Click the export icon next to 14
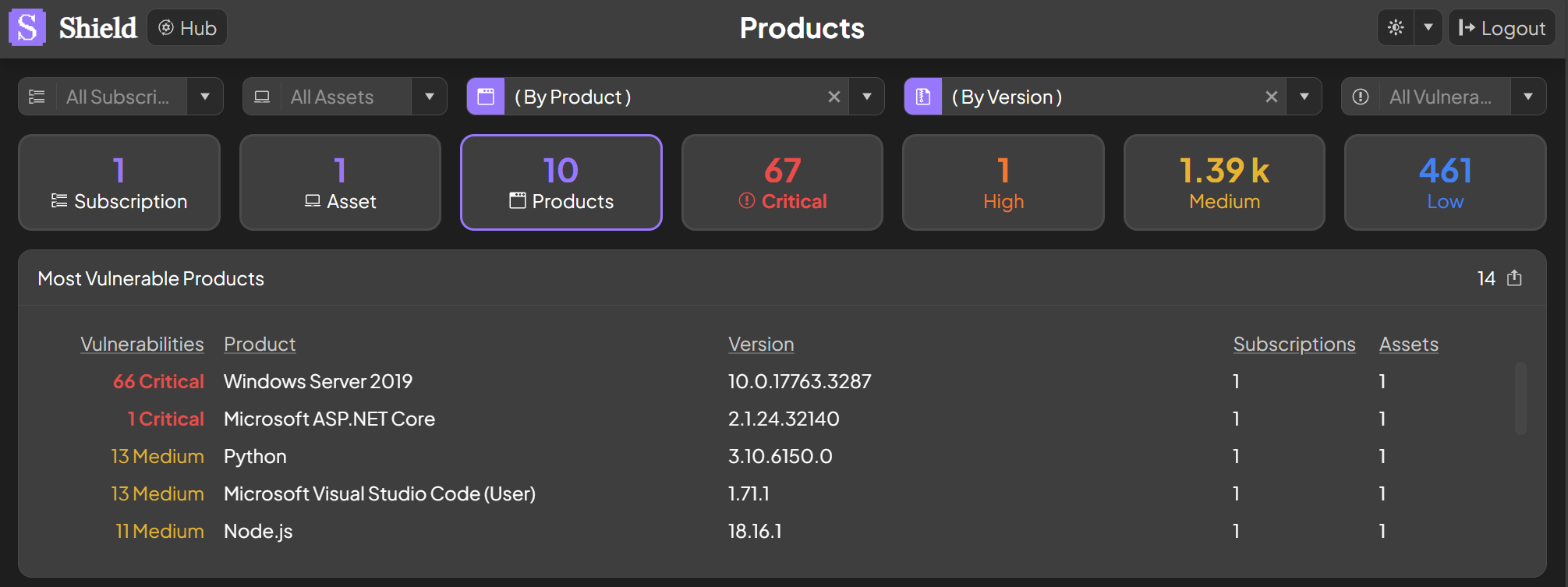 1514,278
